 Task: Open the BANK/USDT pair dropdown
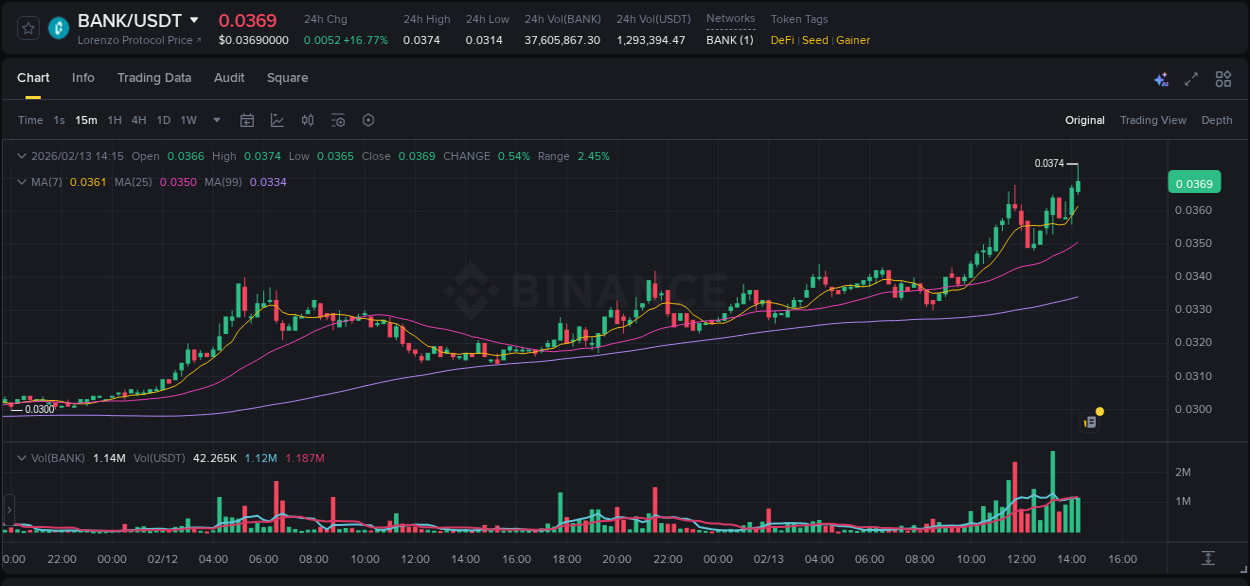click(x=196, y=20)
